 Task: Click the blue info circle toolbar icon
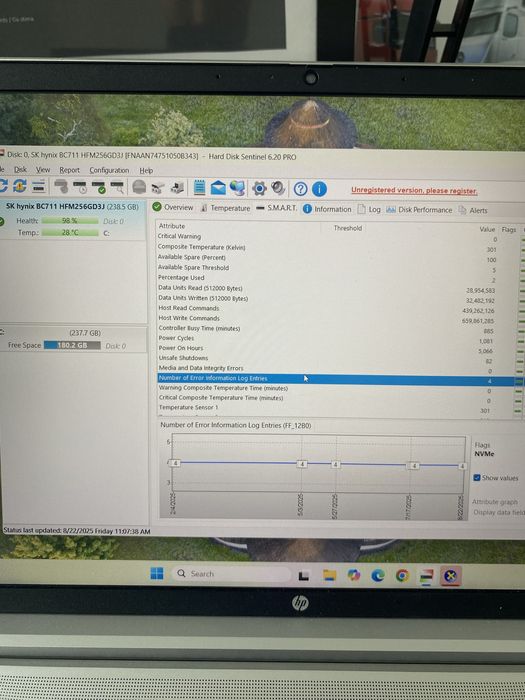[x=319, y=189]
